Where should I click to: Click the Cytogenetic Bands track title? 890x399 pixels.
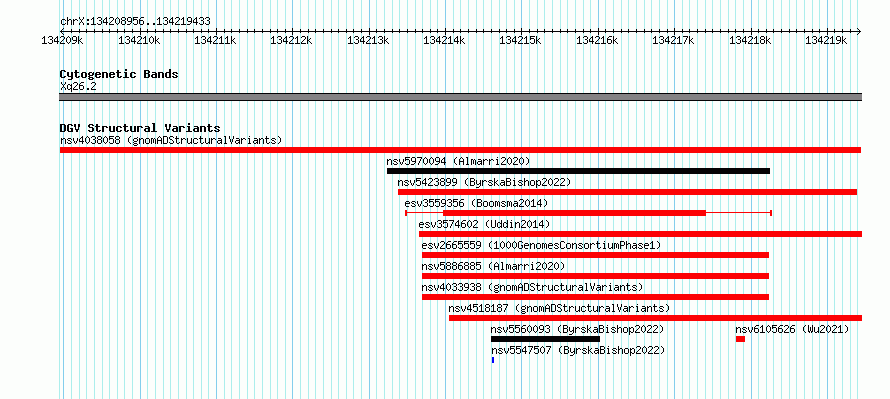pos(119,74)
